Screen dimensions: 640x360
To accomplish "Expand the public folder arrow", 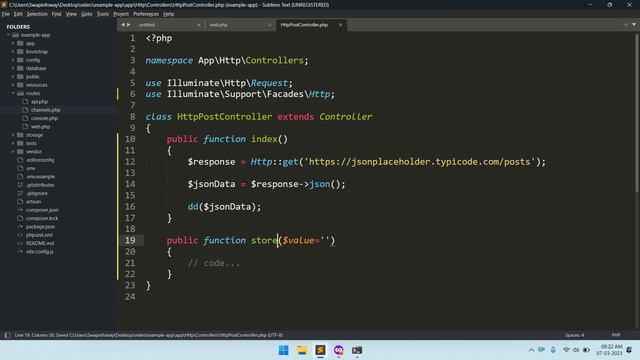I will tap(13, 76).
